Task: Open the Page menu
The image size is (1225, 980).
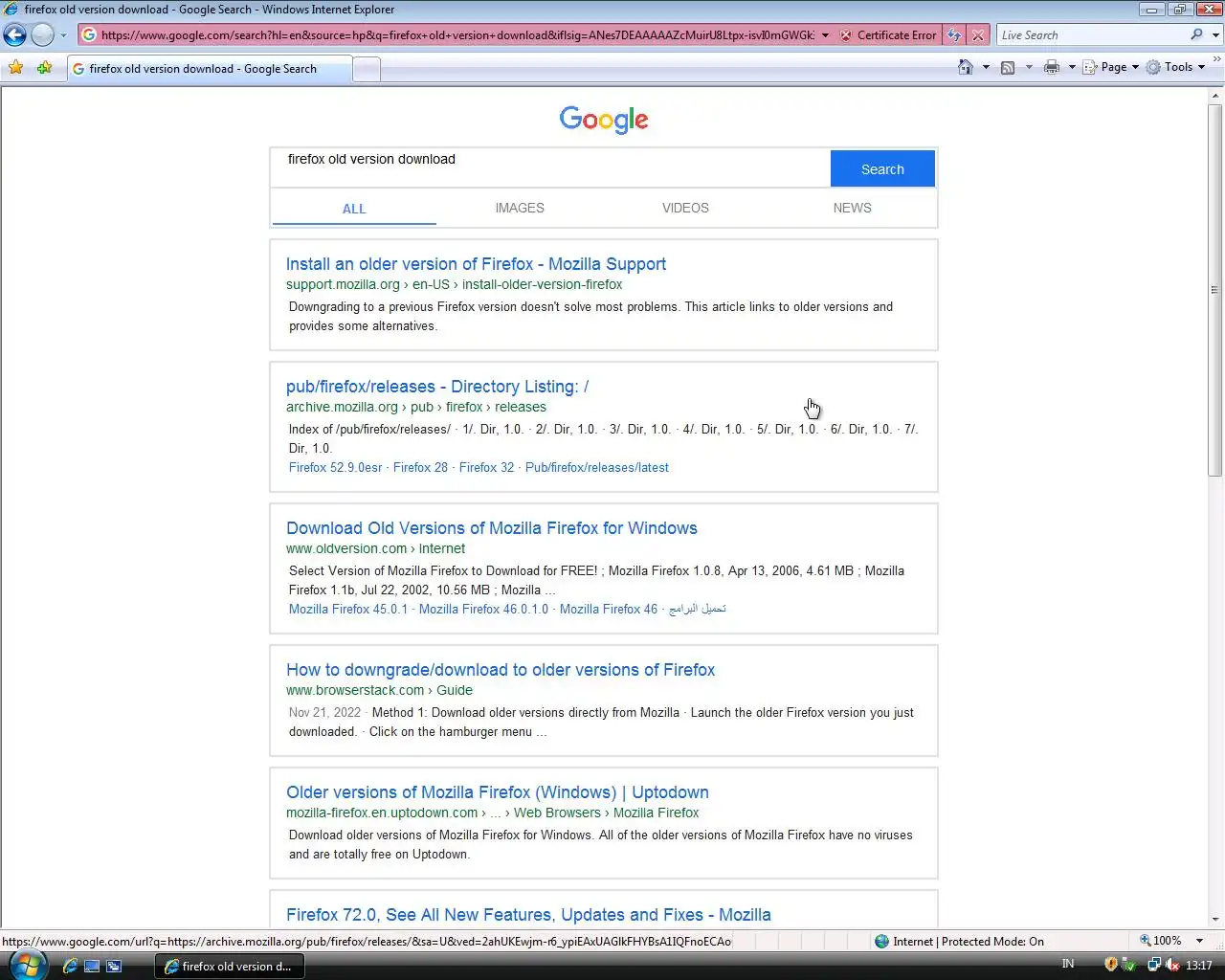Action: point(1111,67)
